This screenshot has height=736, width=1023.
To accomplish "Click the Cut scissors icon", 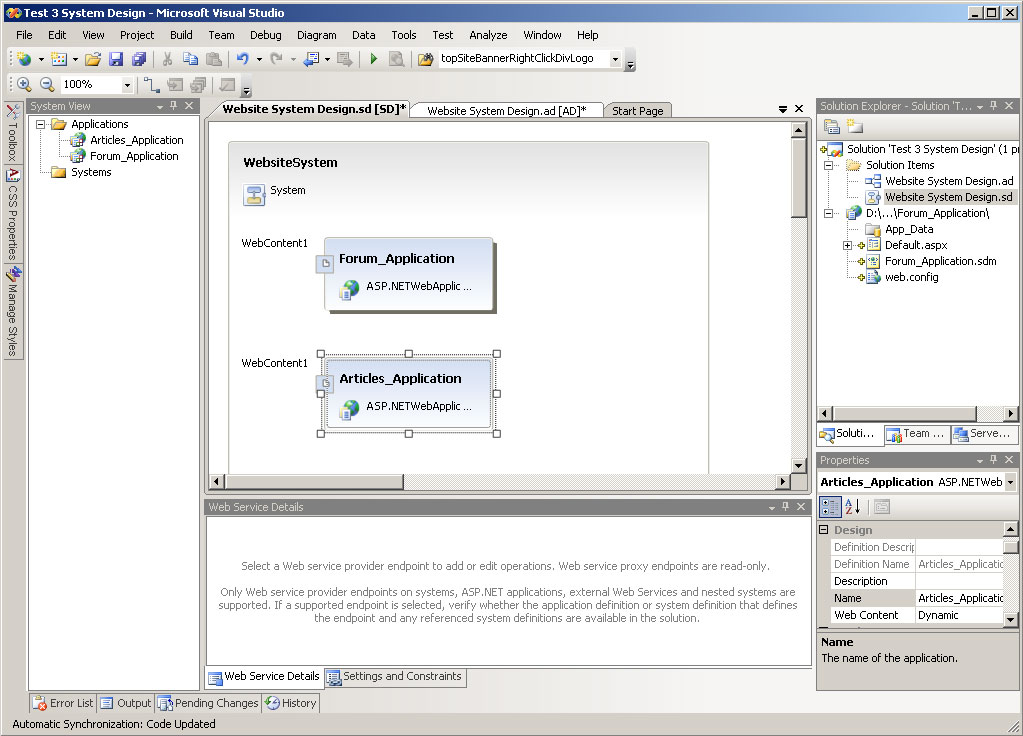I will click(x=168, y=59).
